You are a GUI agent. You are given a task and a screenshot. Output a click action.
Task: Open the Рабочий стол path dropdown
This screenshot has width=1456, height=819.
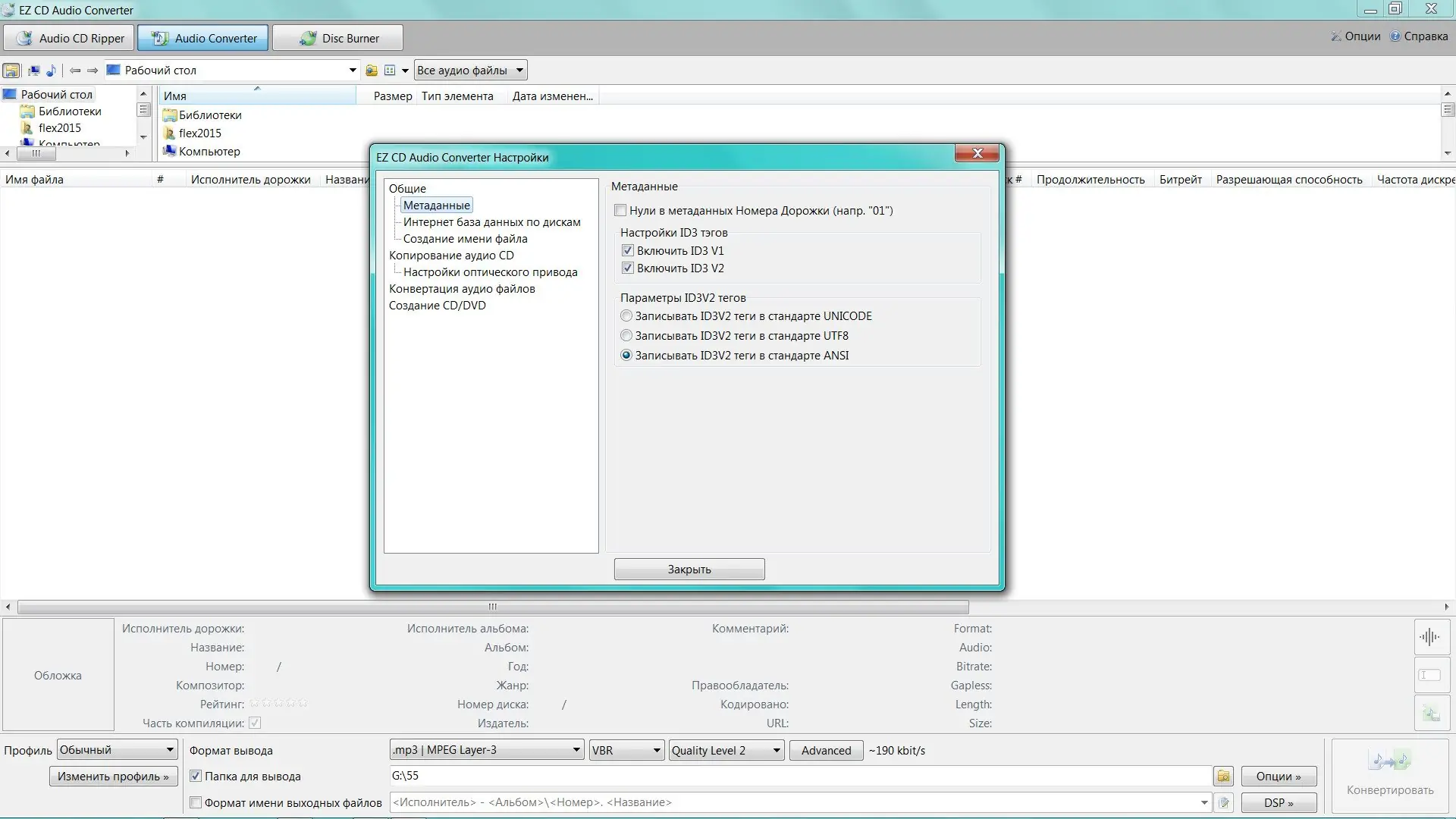[x=353, y=71]
